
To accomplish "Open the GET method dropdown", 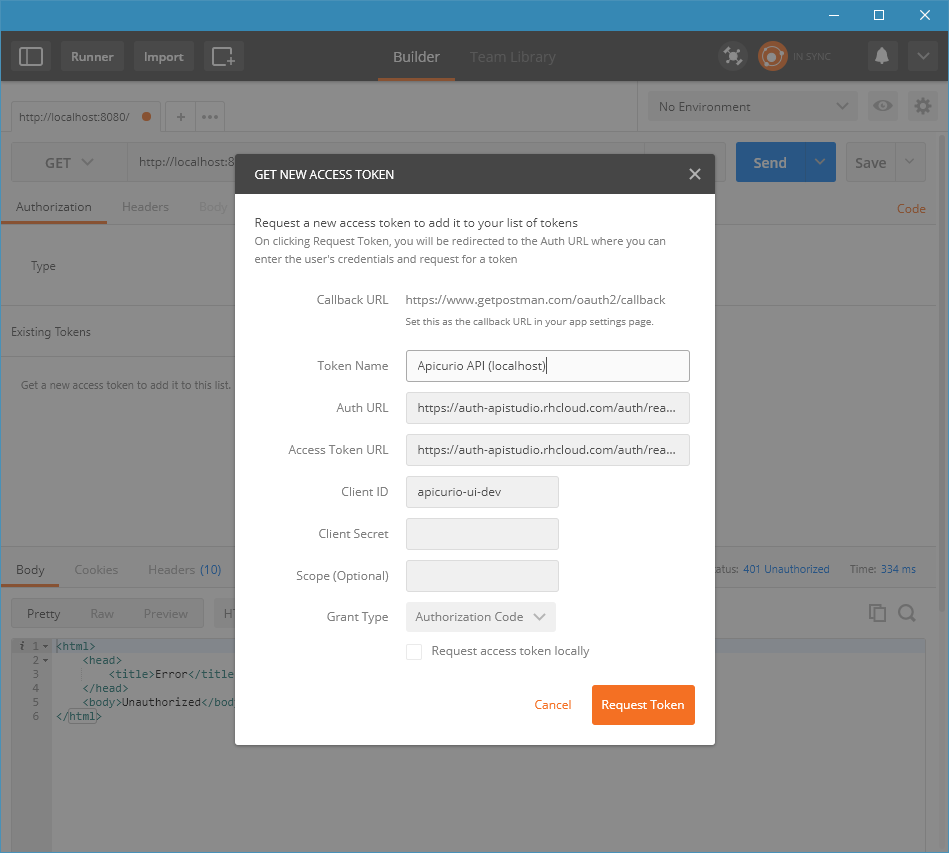I will tap(69, 163).
